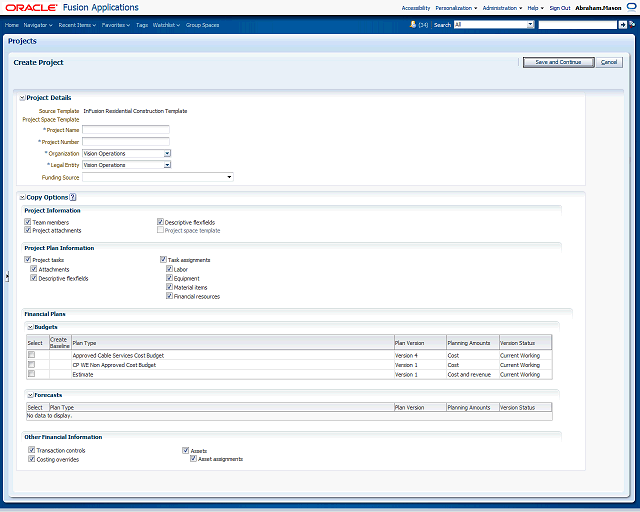Collapse the Forecasts section

click(29, 395)
